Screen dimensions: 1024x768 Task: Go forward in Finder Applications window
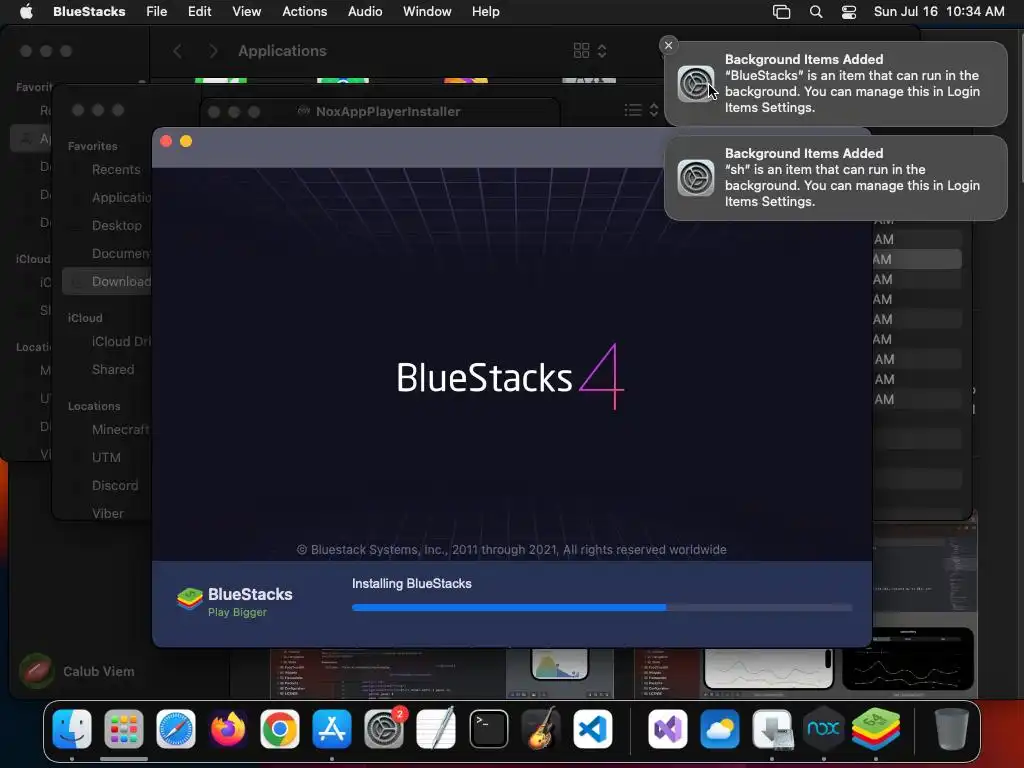pyautogui.click(x=213, y=51)
